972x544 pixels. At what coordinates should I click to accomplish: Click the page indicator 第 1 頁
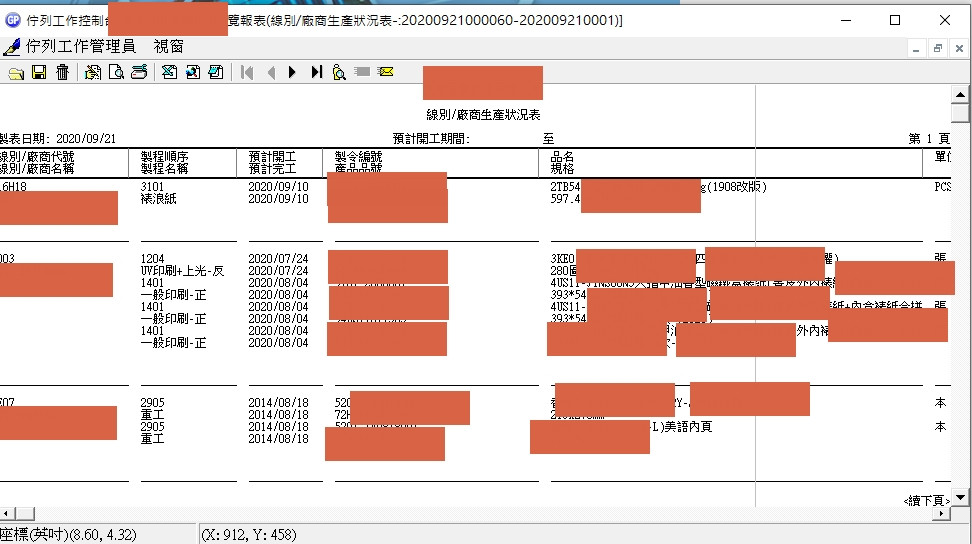coord(929,139)
